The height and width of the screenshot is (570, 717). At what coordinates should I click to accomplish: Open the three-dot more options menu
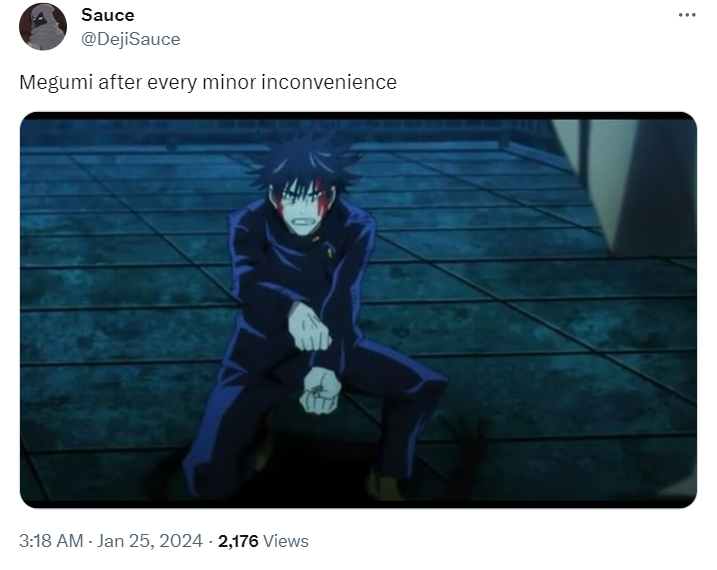tap(687, 16)
